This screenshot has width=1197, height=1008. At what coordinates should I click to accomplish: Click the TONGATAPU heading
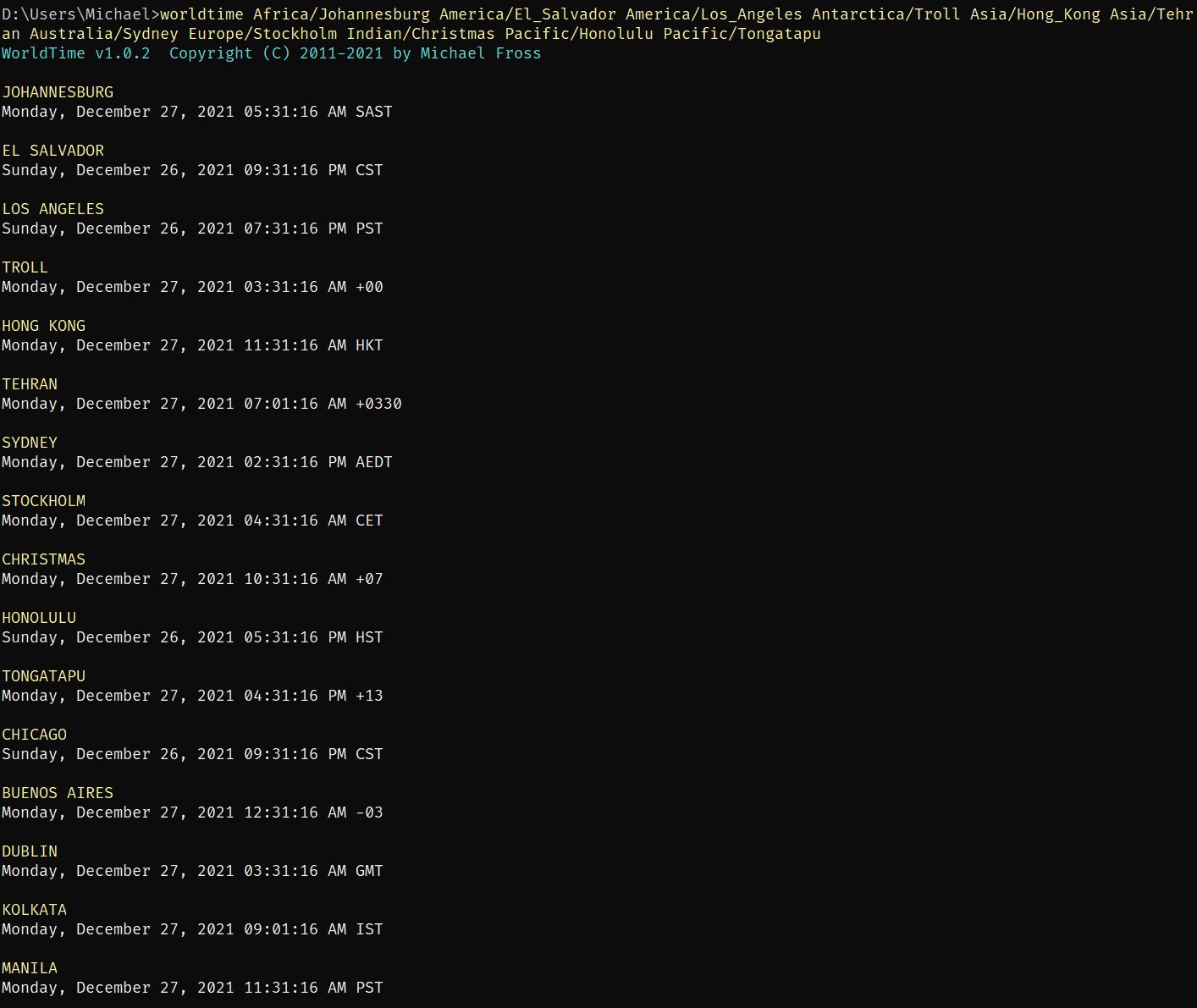(44, 676)
